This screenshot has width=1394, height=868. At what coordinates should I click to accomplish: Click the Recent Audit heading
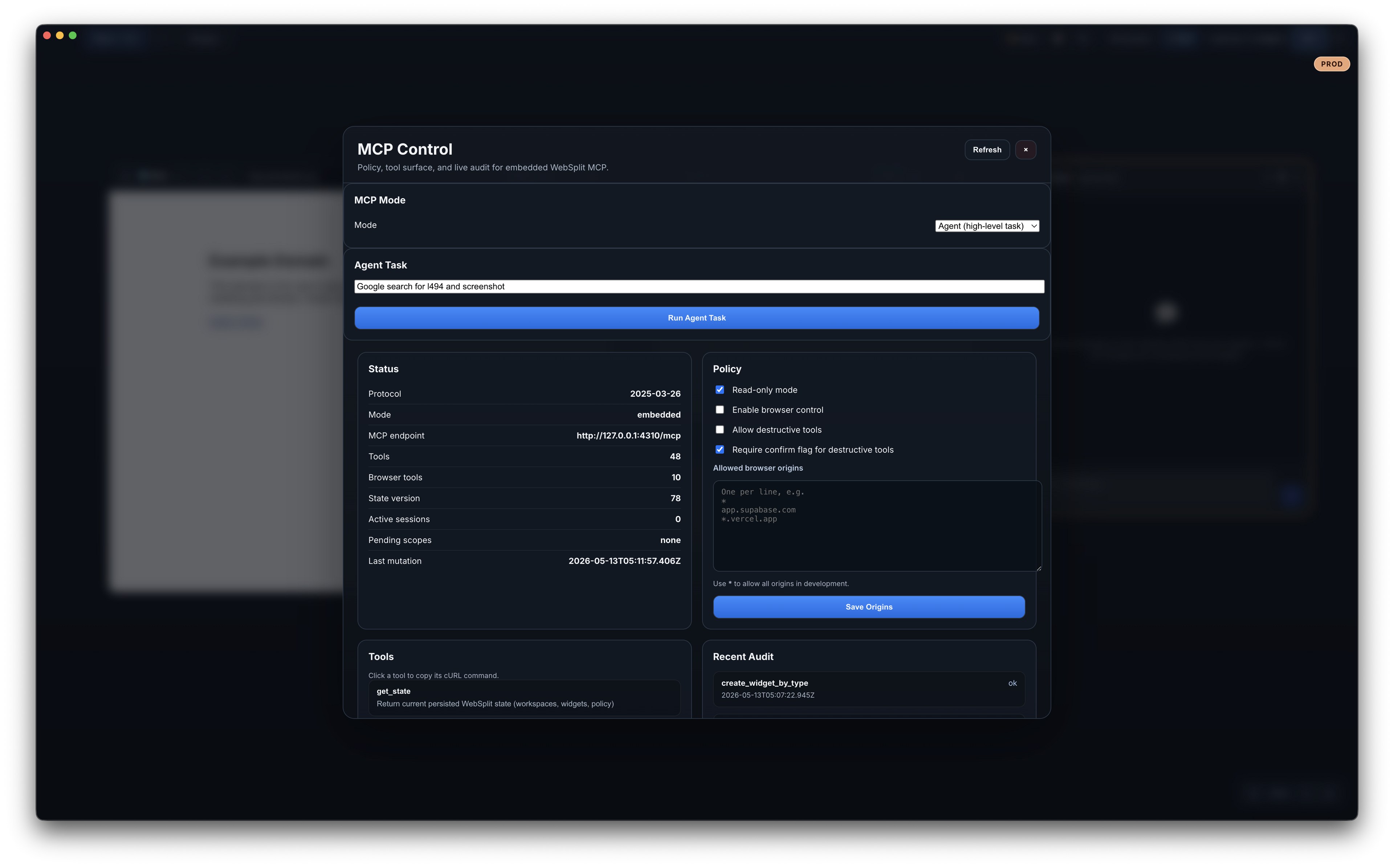click(743, 657)
